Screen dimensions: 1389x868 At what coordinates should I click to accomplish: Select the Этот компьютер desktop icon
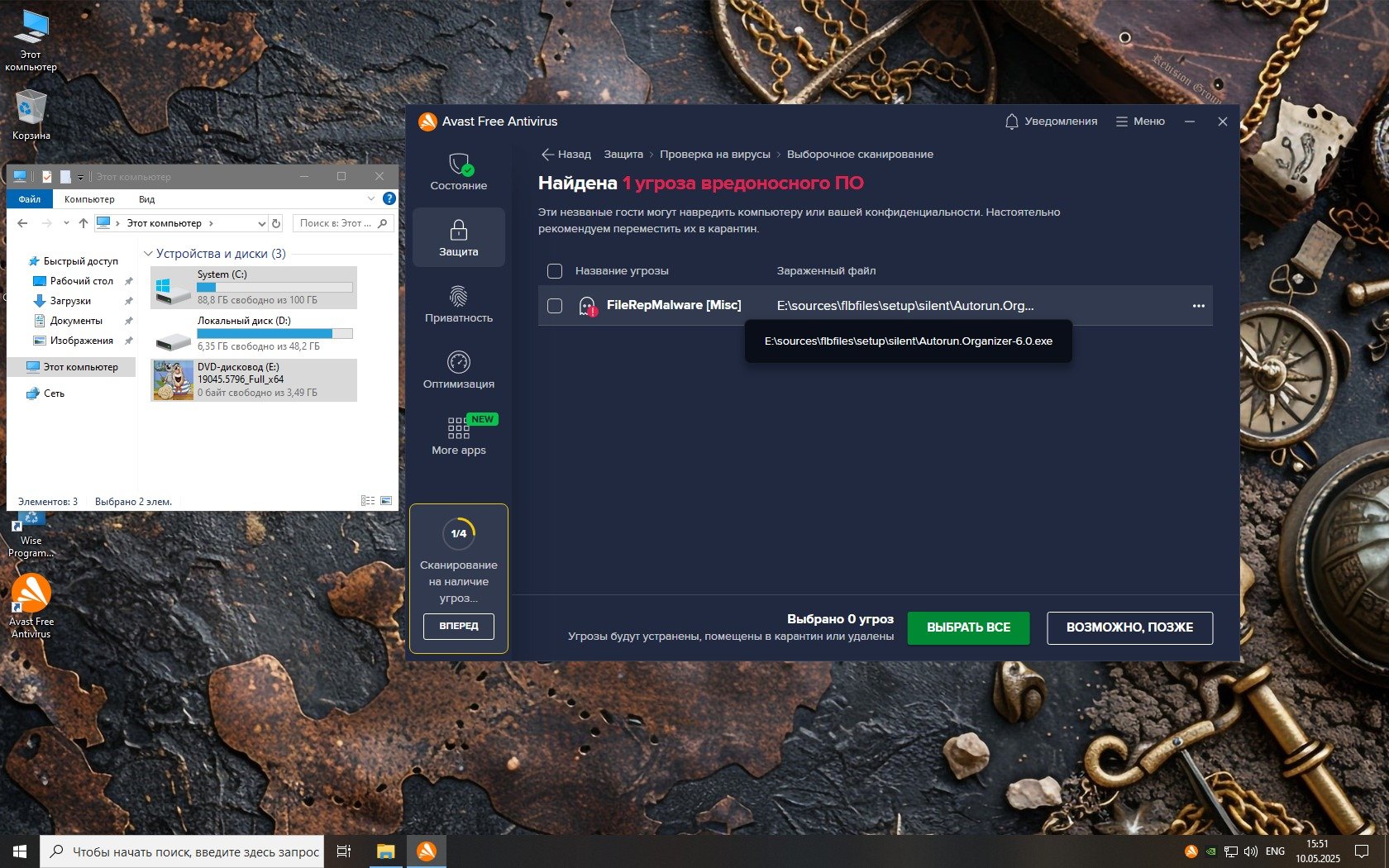point(31,41)
